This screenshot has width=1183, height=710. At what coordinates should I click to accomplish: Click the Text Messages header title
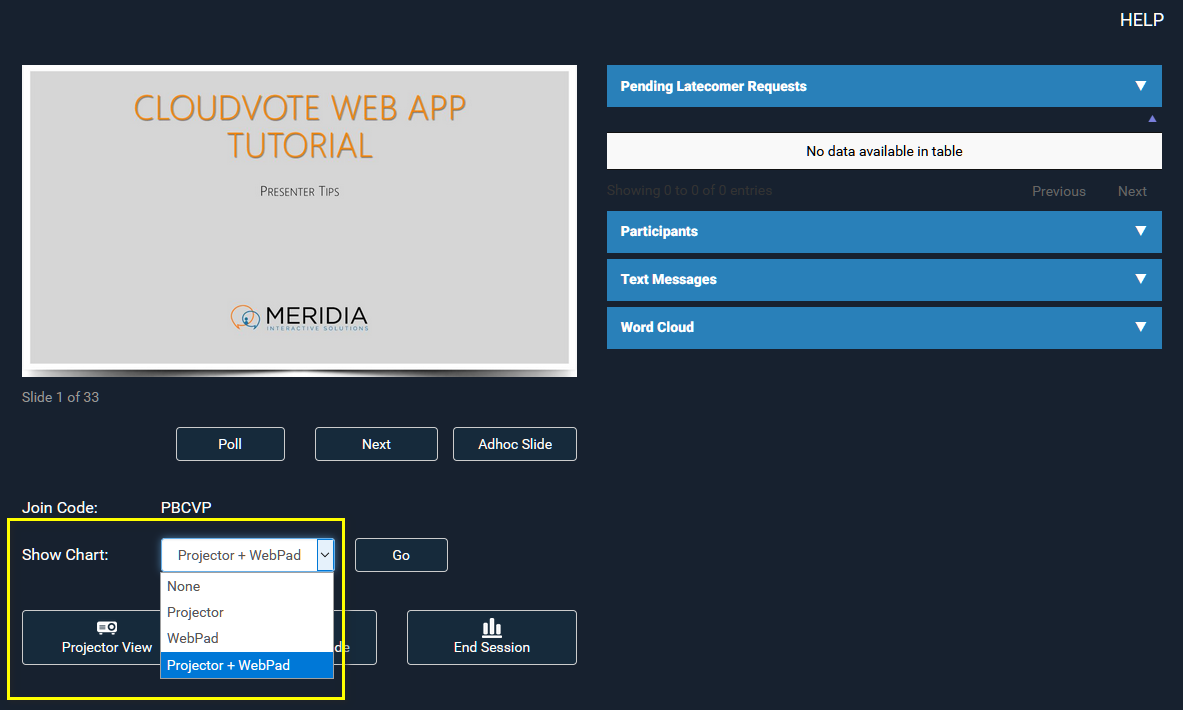(x=668, y=279)
